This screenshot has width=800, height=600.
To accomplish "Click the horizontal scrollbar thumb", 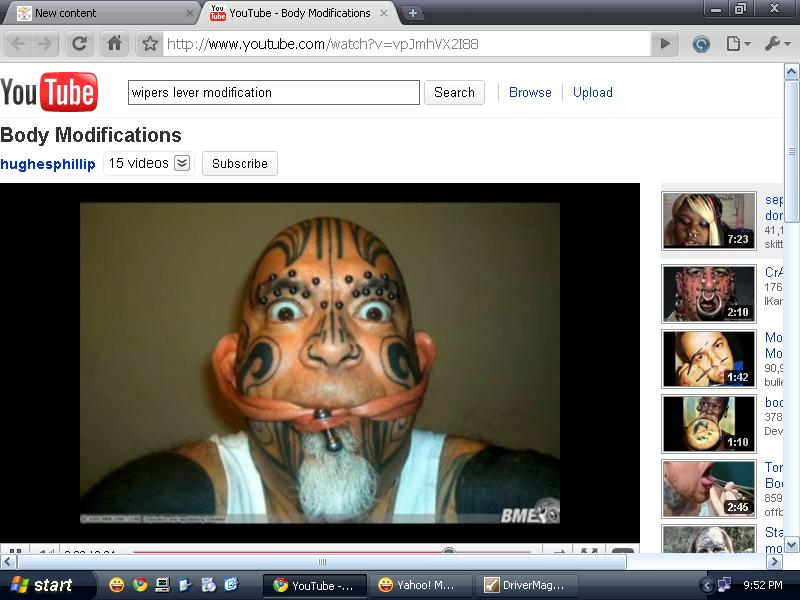I will [x=322, y=562].
